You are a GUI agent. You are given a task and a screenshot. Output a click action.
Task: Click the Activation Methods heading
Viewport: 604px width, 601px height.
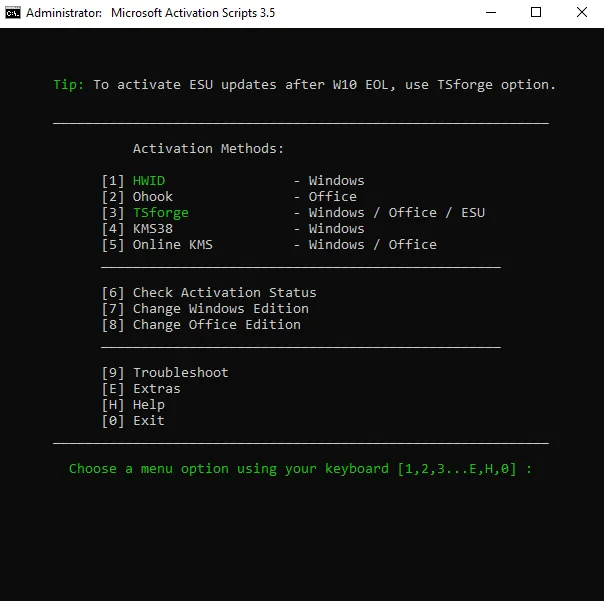[208, 149]
